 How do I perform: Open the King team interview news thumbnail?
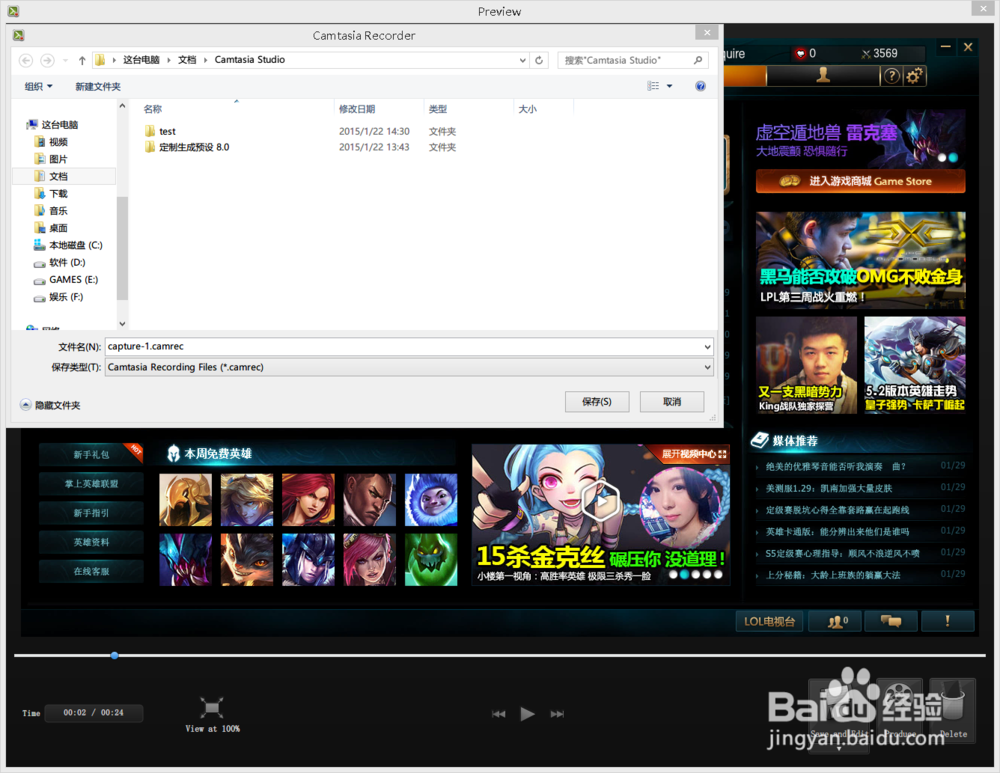(806, 365)
